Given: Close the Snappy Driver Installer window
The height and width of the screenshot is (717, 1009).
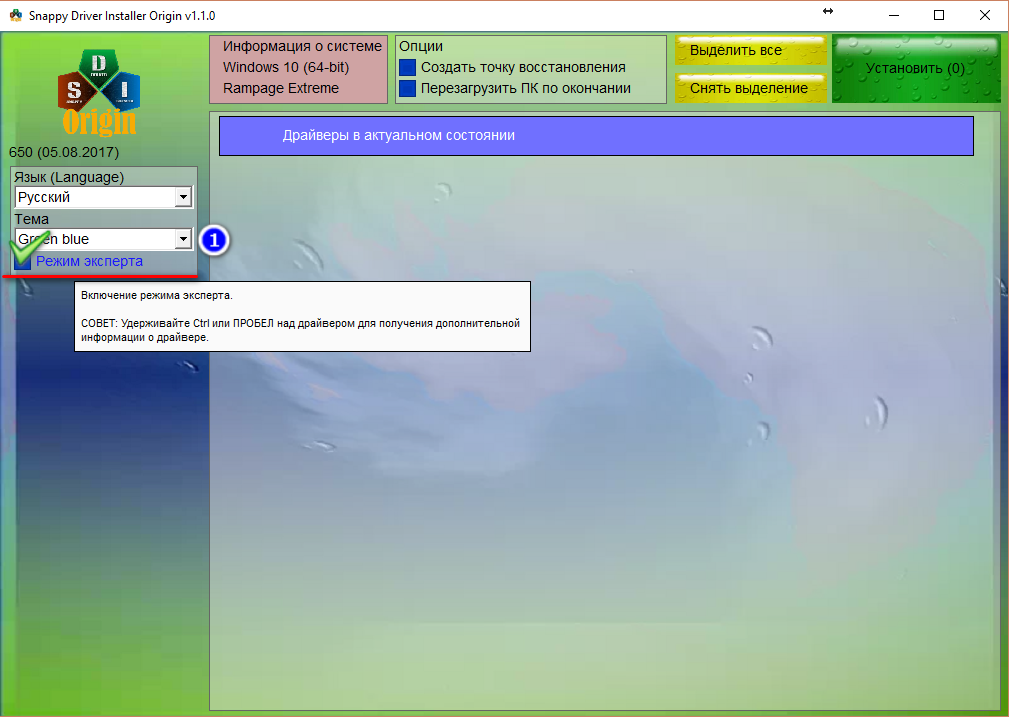Looking at the screenshot, I should (985, 15).
